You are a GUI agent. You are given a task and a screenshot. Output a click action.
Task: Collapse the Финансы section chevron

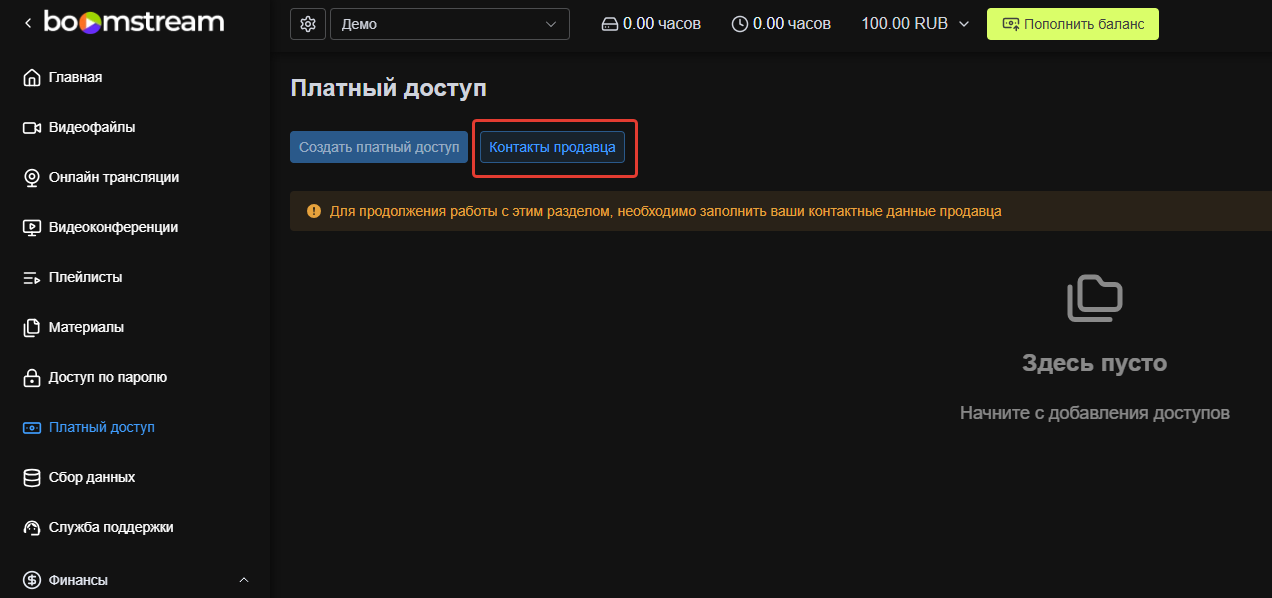244,580
